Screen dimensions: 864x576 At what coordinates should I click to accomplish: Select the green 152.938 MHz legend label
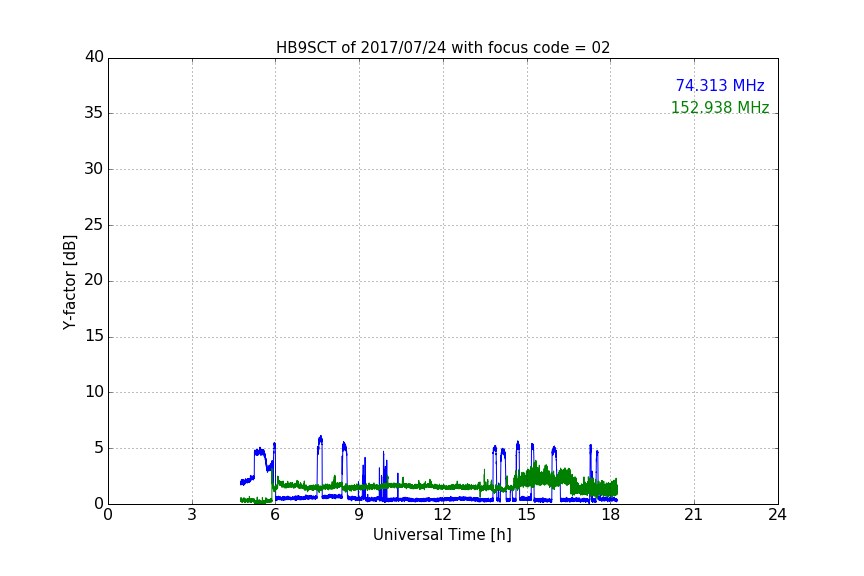click(720, 107)
